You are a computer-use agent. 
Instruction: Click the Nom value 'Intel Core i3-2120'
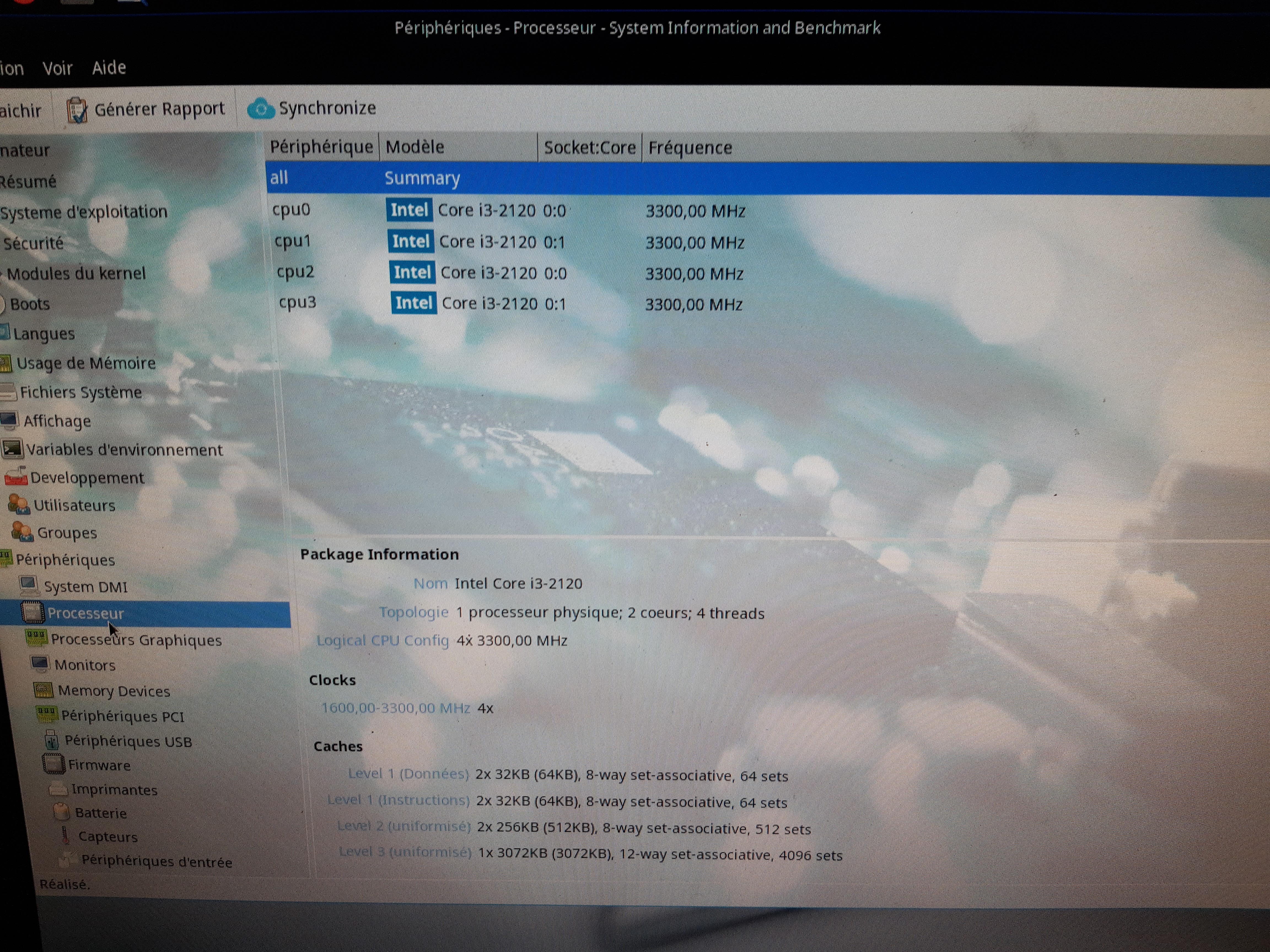(x=518, y=584)
